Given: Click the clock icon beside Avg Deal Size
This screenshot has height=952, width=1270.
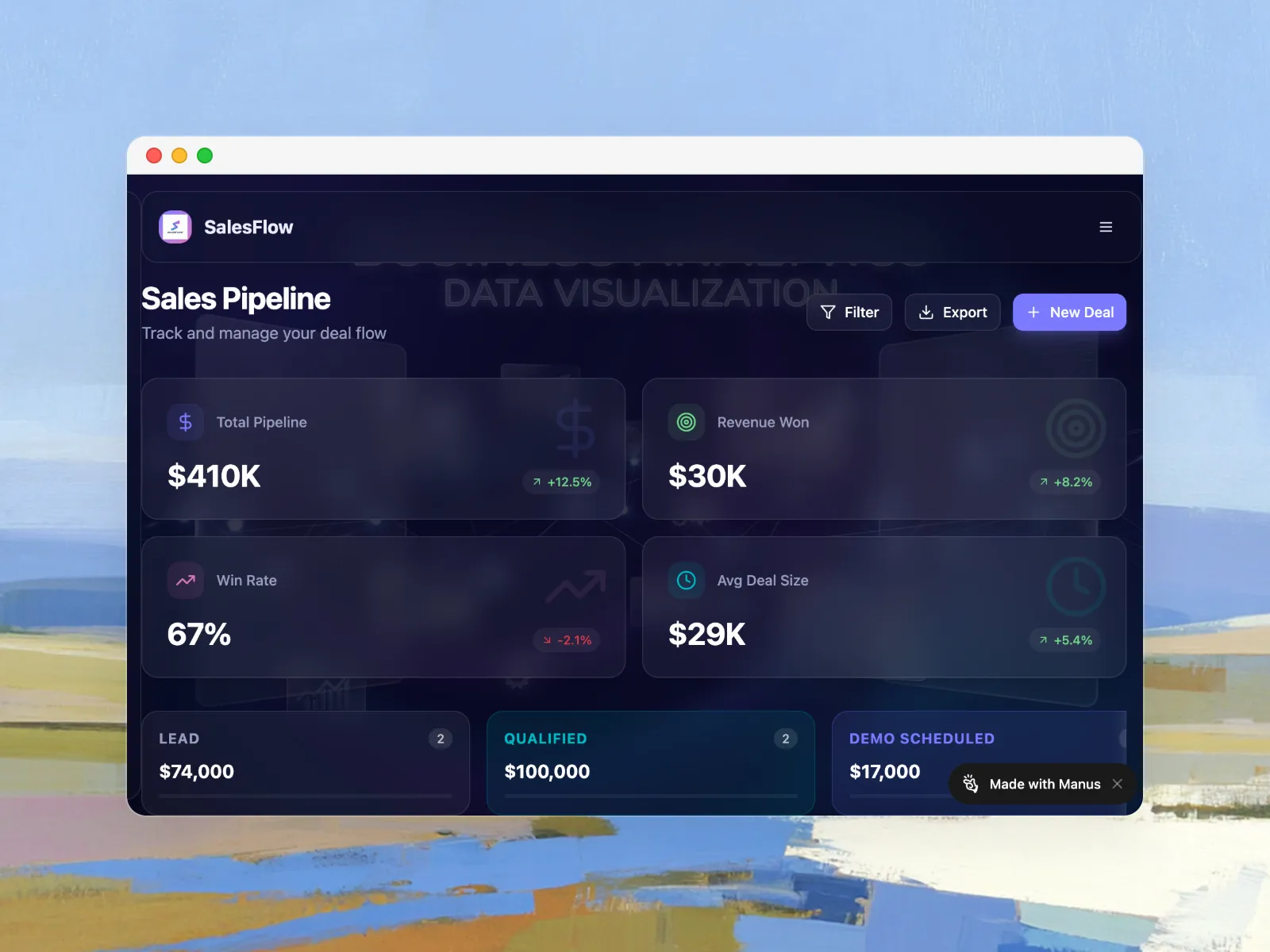Looking at the screenshot, I should tap(686, 580).
